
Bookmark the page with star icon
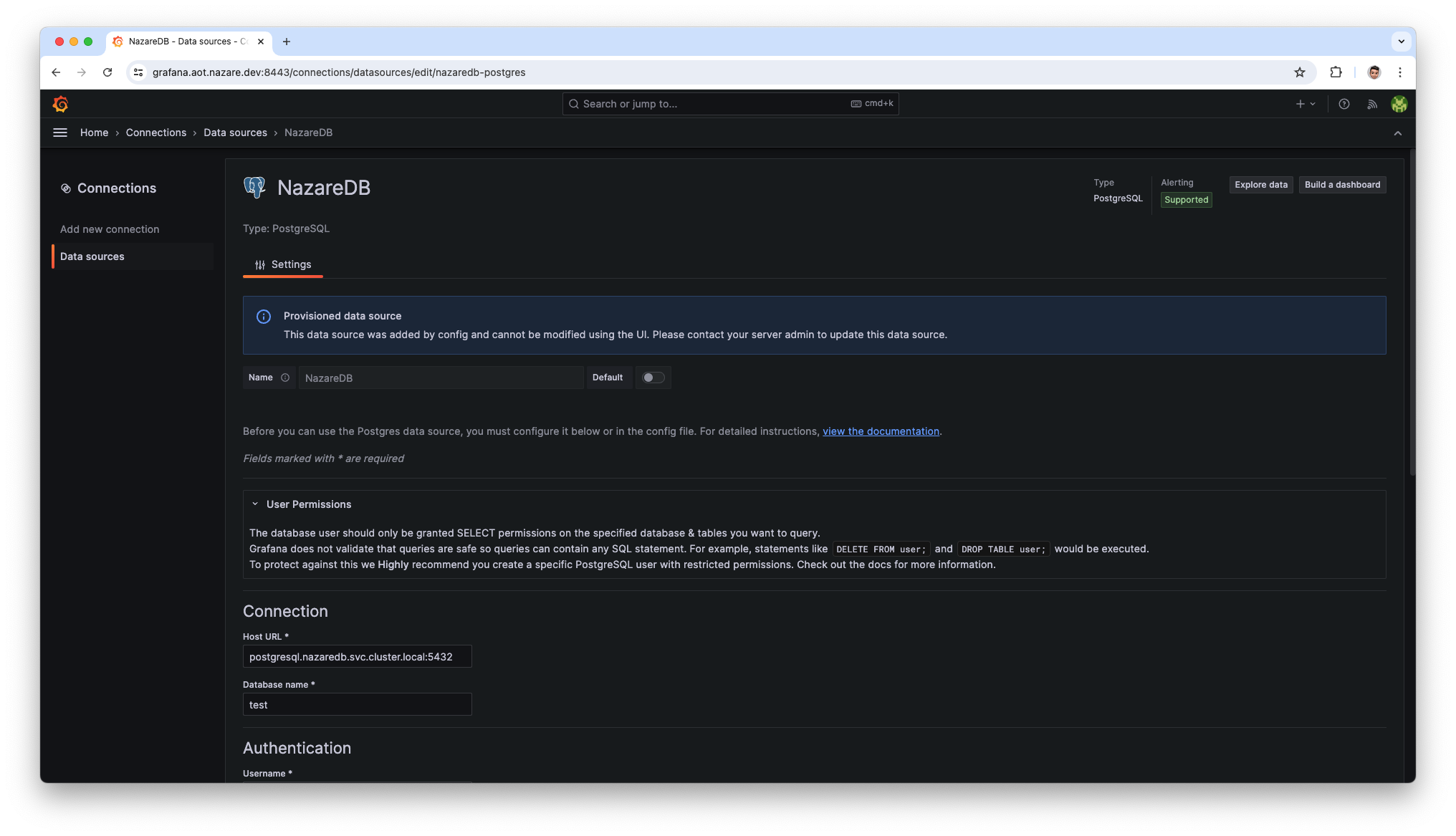[x=1300, y=72]
